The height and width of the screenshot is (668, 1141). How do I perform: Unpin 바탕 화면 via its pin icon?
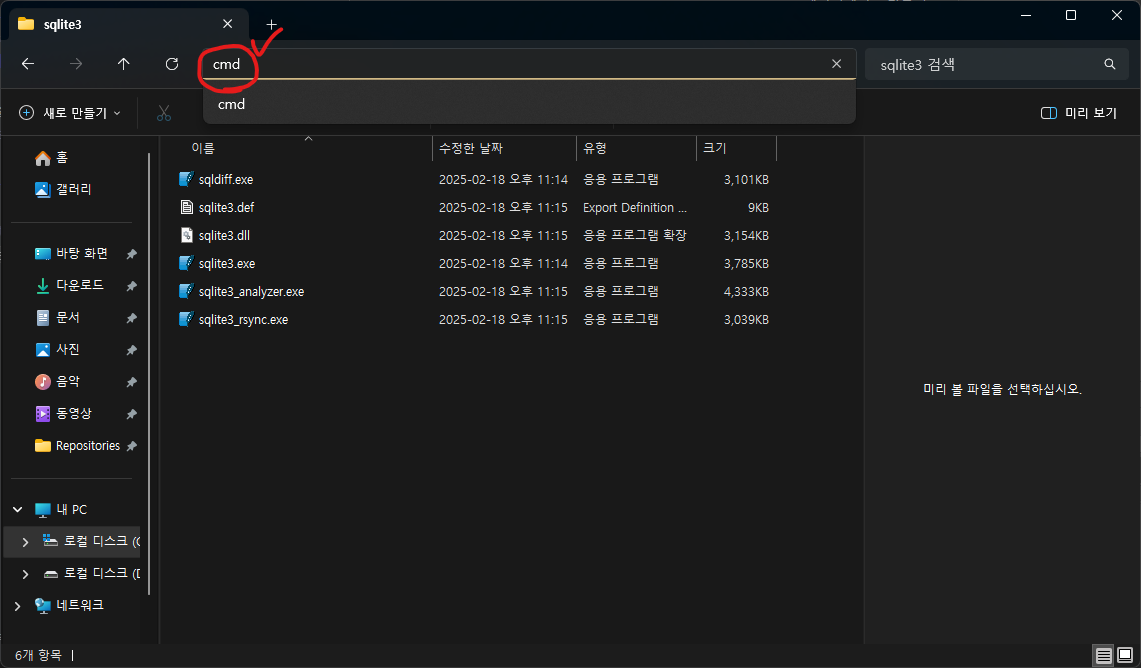[x=132, y=254]
